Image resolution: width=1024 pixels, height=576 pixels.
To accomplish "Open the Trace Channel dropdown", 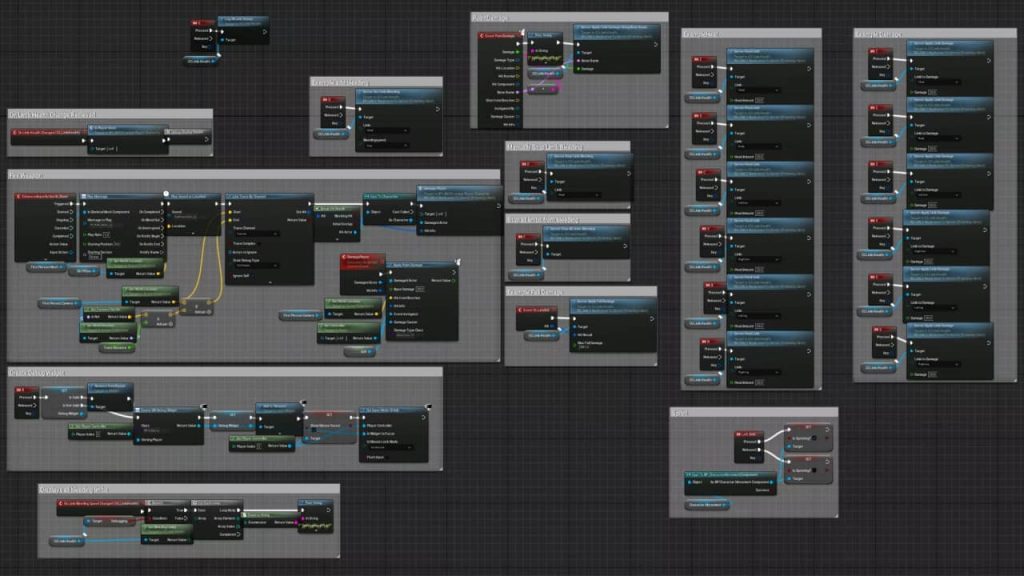I will coord(257,234).
